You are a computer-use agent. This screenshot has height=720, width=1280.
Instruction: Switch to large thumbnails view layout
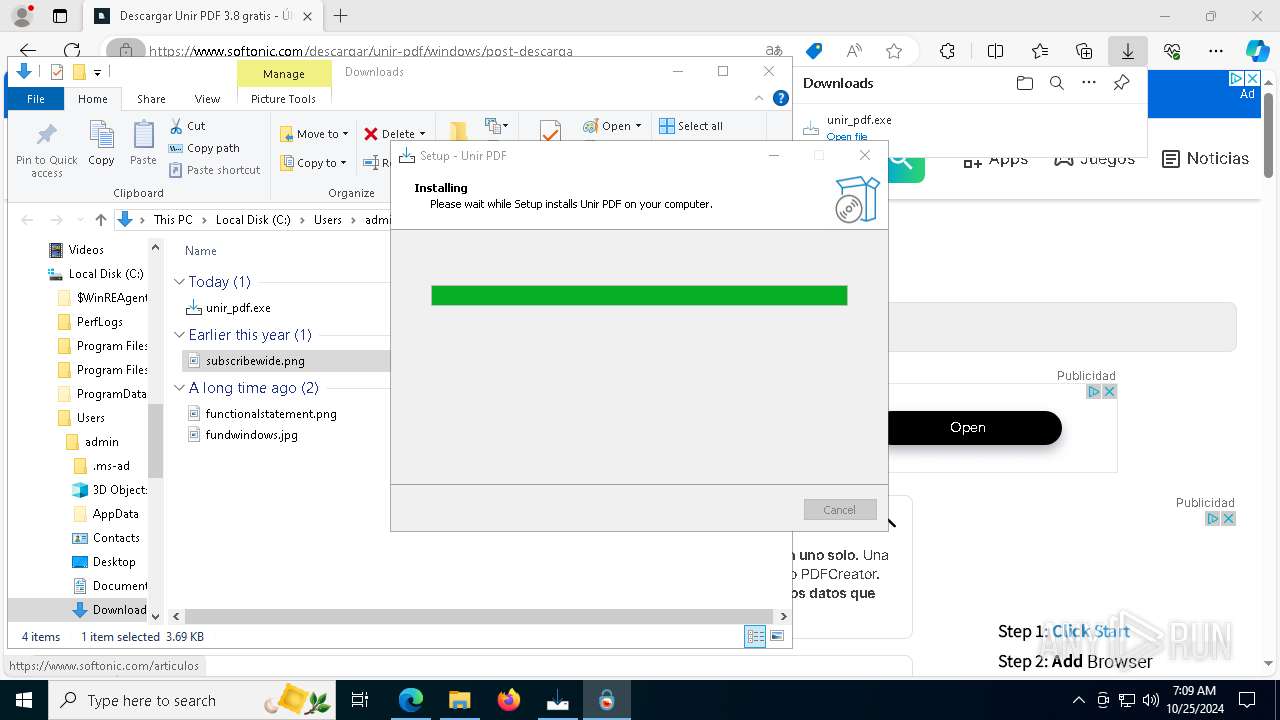point(777,636)
